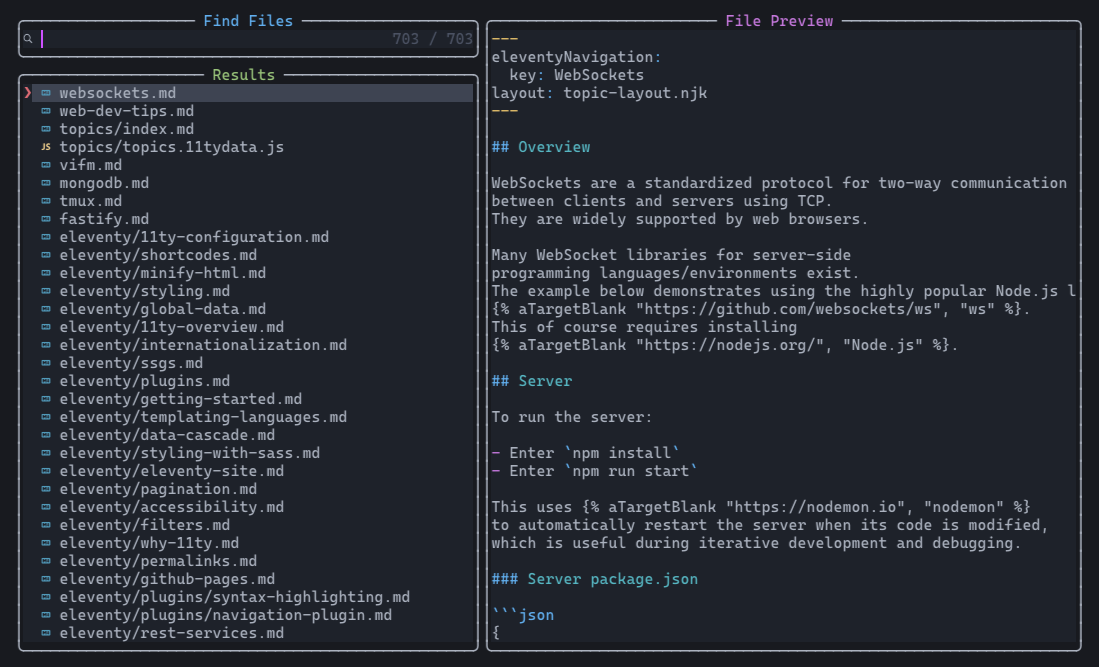Click the icon beside eleventy/rest-services.md
The width and height of the screenshot is (1099, 667).
pyautogui.click(x=45, y=633)
